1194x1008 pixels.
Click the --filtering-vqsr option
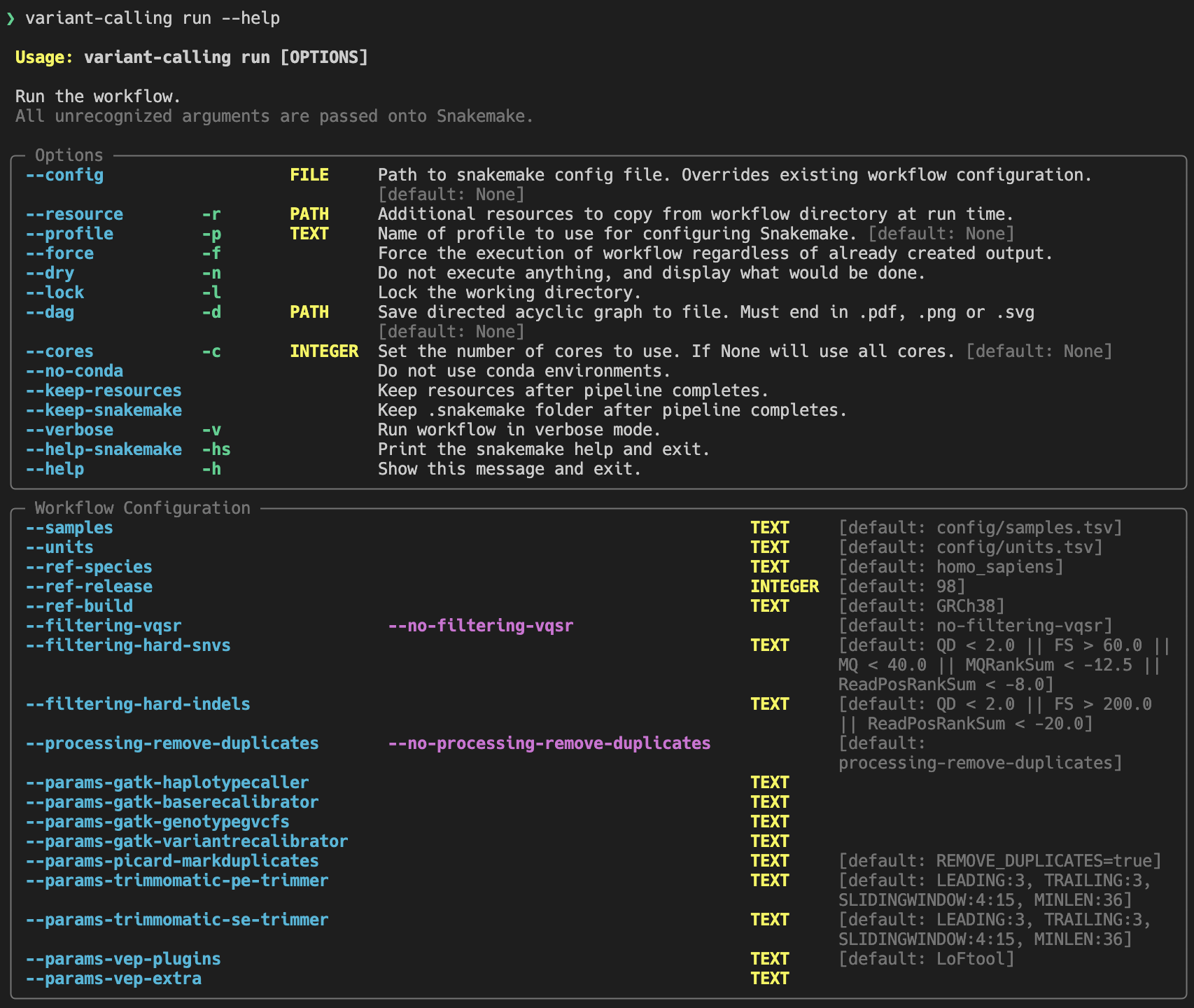[x=104, y=626]
